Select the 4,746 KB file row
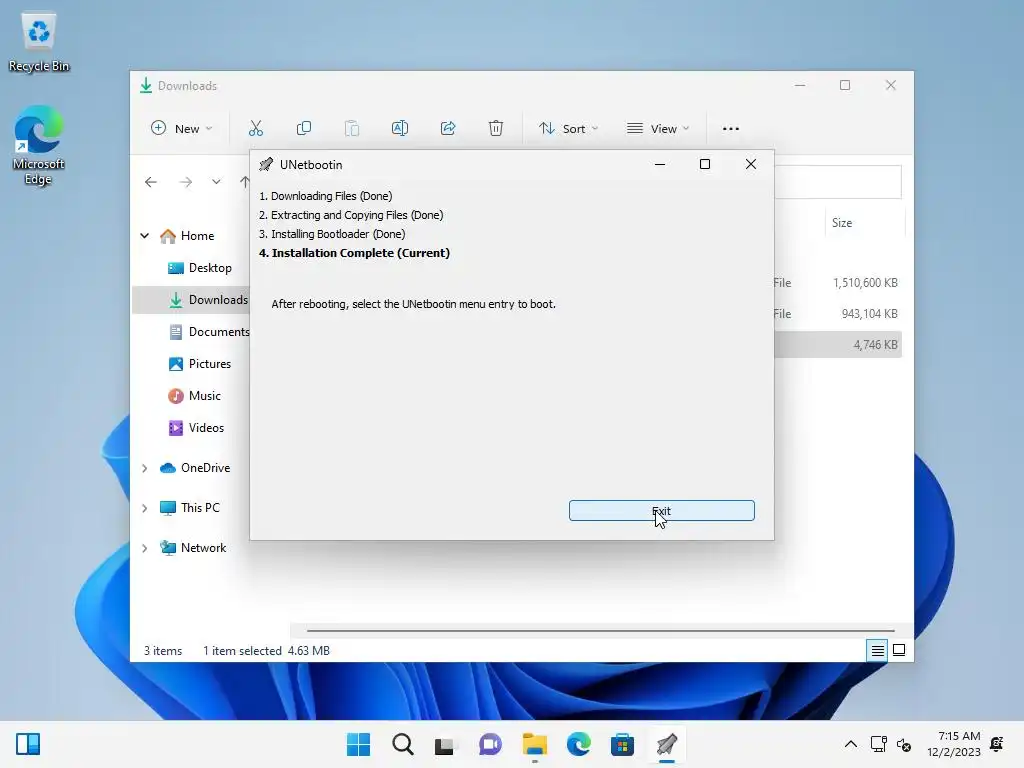1024x768 pixels. 838,345
